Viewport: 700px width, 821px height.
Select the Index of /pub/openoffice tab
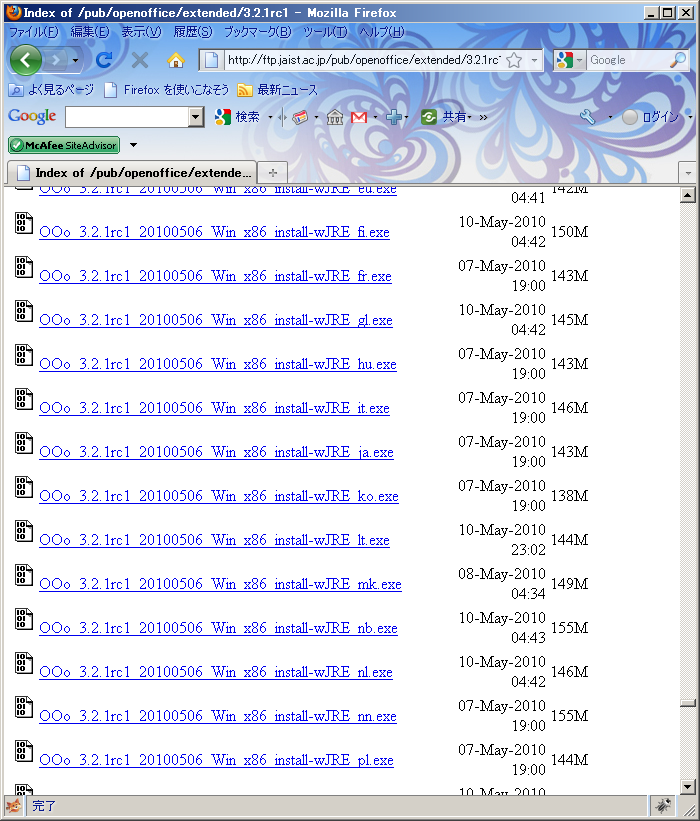(132, 172)
